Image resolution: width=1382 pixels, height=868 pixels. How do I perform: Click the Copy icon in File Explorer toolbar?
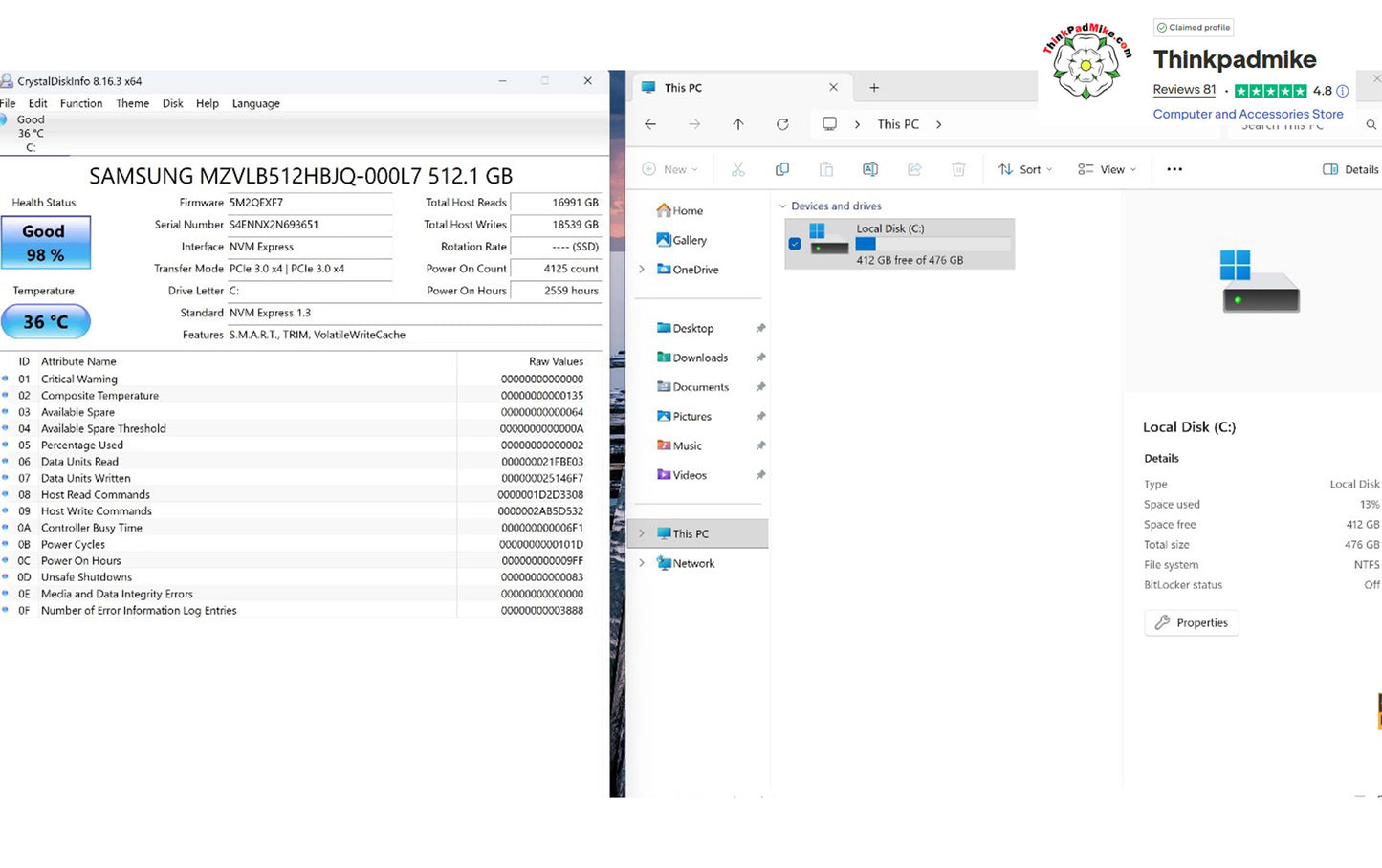point(781,169)
